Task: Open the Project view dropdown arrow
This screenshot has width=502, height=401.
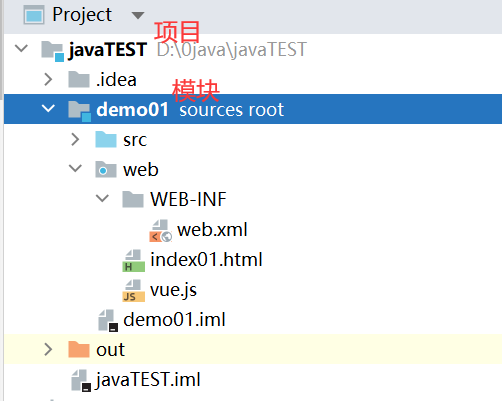Action: pyautogui.click(x=138, y=15)
